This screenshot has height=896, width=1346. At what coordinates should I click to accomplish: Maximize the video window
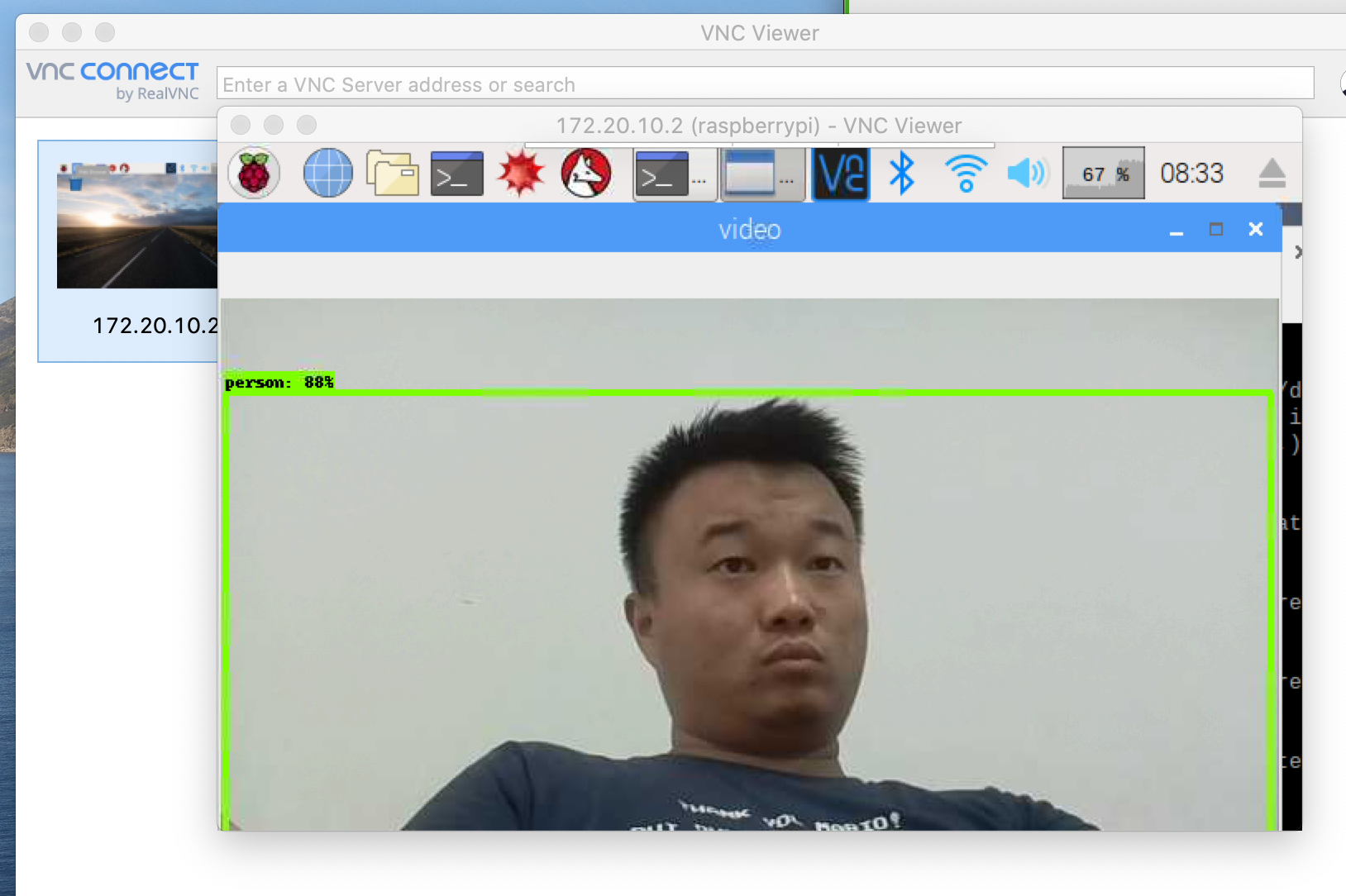[x=1215, y=229]
